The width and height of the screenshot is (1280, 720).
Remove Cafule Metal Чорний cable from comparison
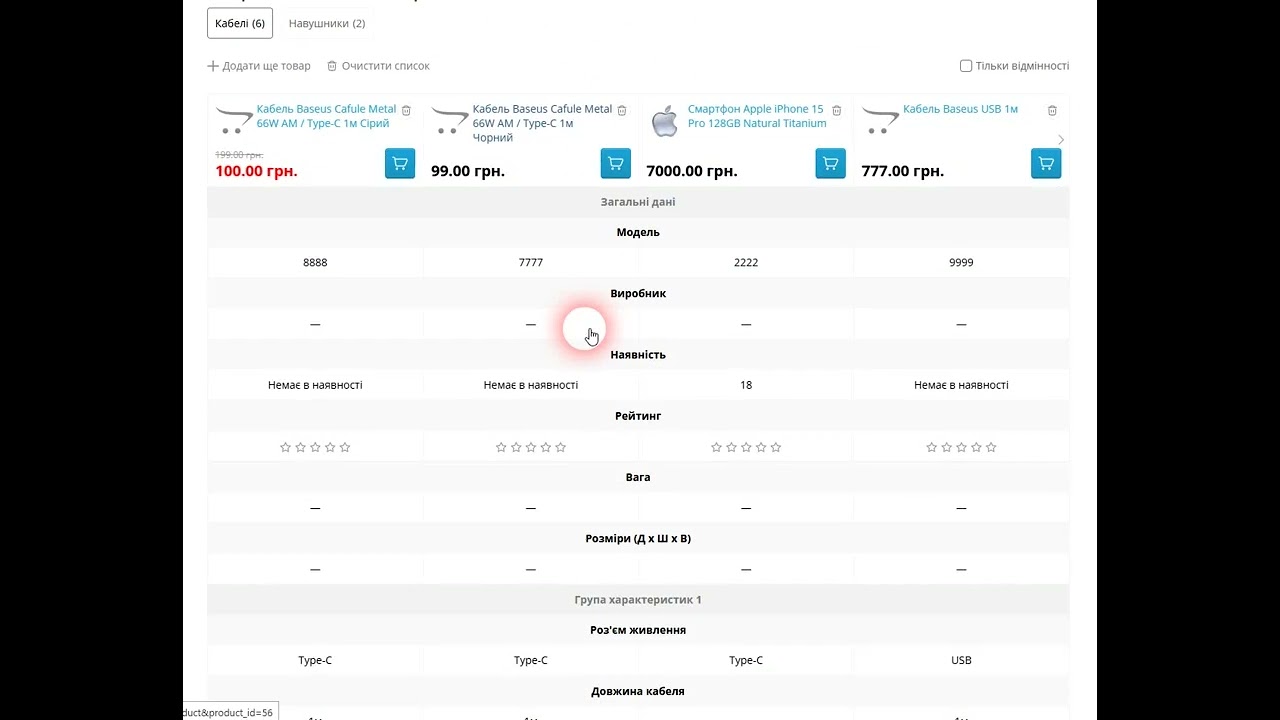622,110
